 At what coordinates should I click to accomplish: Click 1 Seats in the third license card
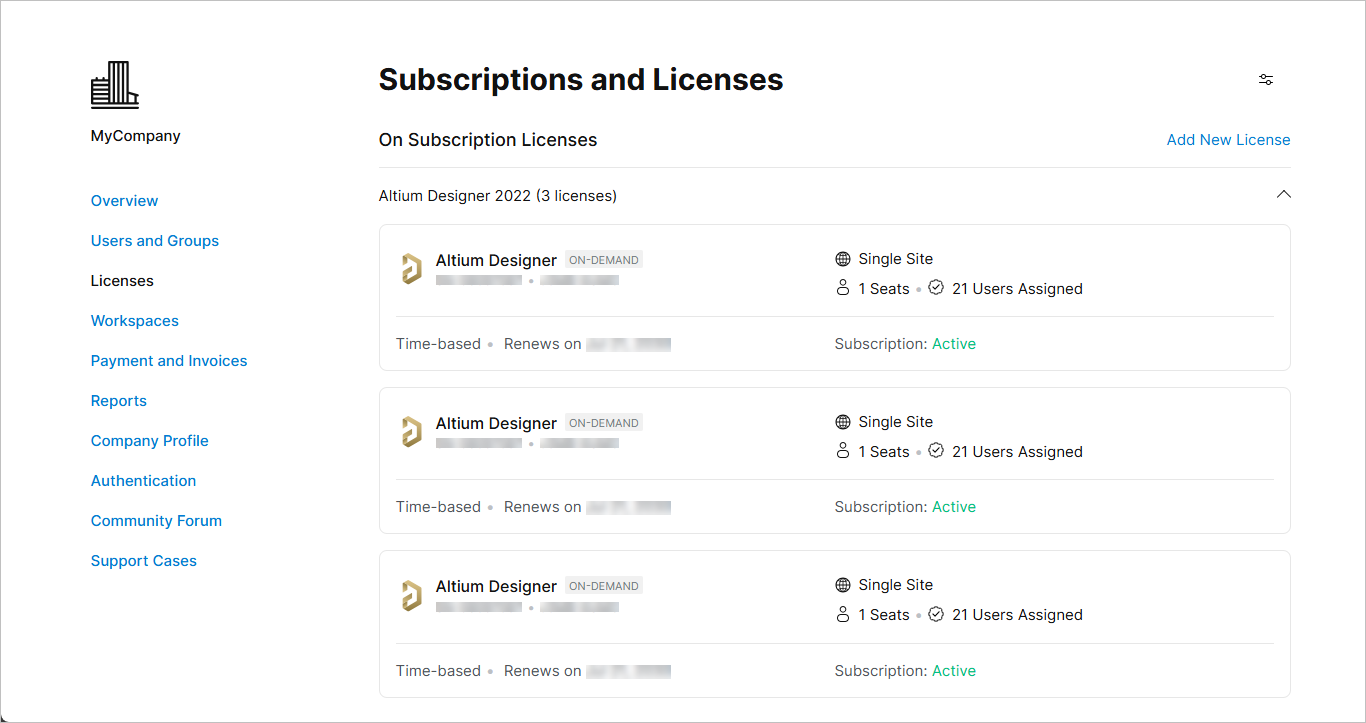(x=884, y=615)
